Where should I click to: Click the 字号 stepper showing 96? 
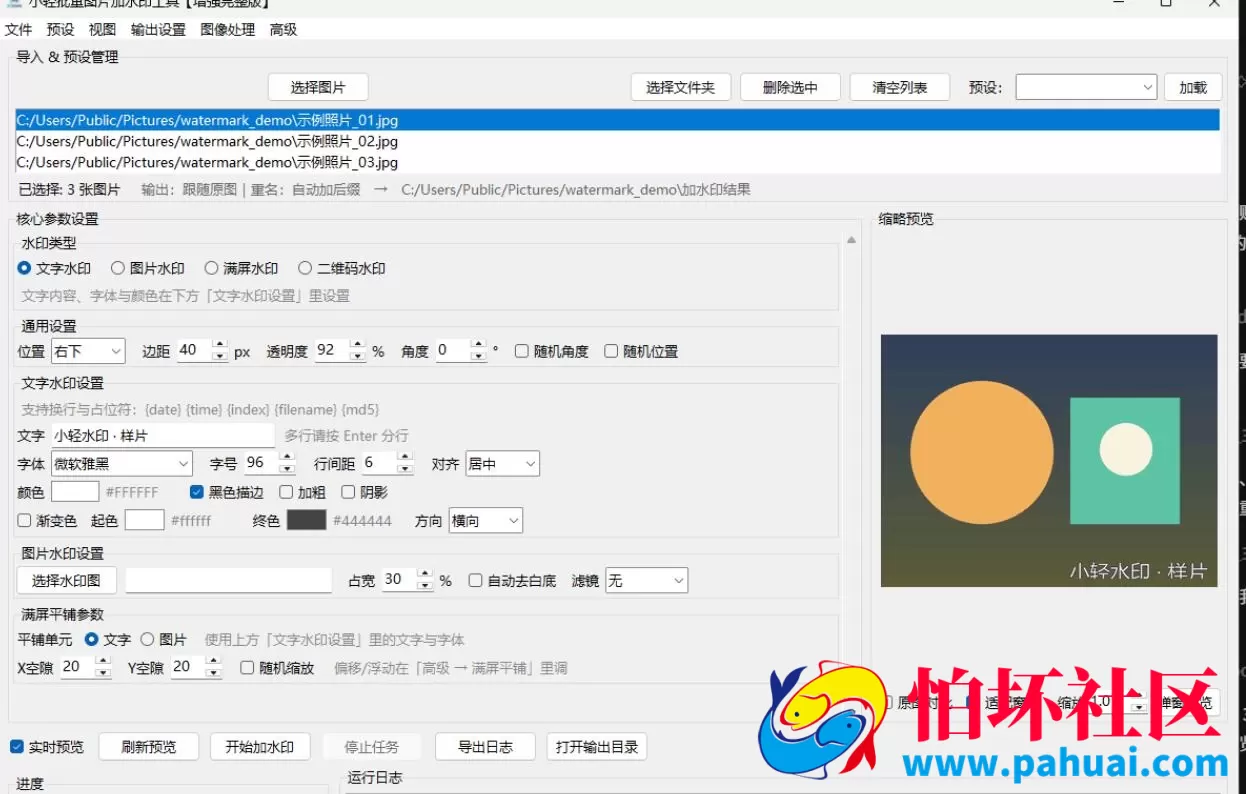coord(269,463)
